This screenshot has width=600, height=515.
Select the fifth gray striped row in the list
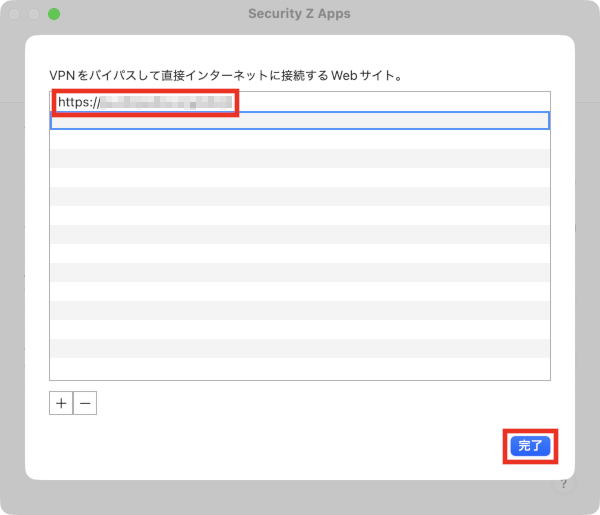[x=300, y=310]
